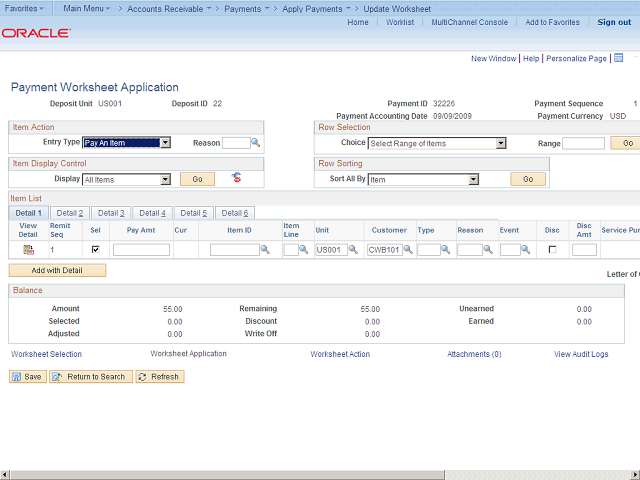This screenshot has width=640, height=480.
Task: Click the Event lookup magnifier icon
Action: 526,250
